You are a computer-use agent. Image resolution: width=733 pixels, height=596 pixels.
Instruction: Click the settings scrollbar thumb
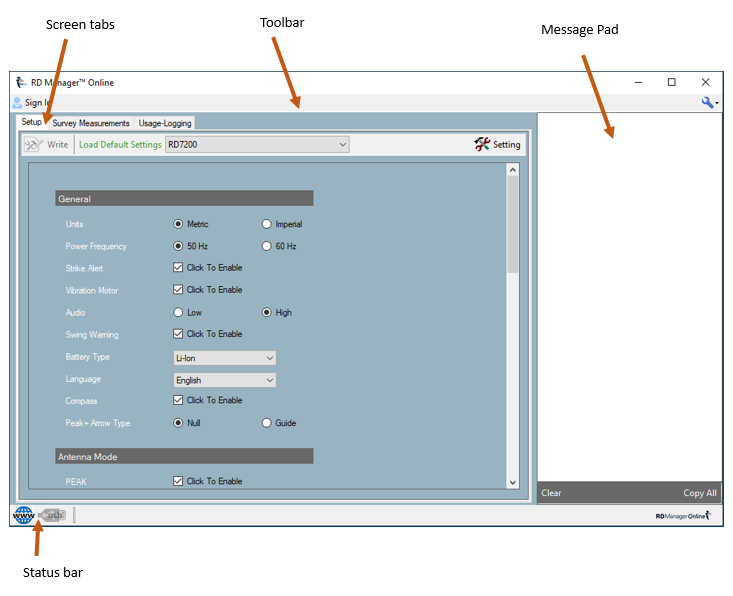pyautogui.click(x=512, y=224)
